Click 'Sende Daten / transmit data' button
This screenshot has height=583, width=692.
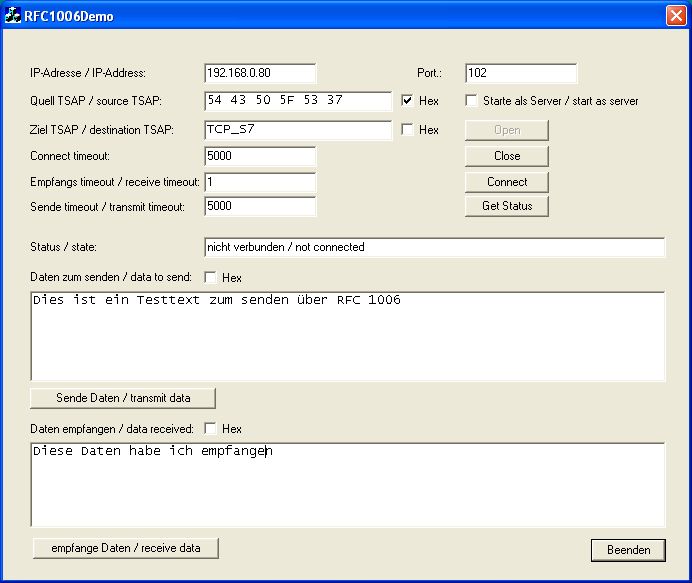(123, 398)
